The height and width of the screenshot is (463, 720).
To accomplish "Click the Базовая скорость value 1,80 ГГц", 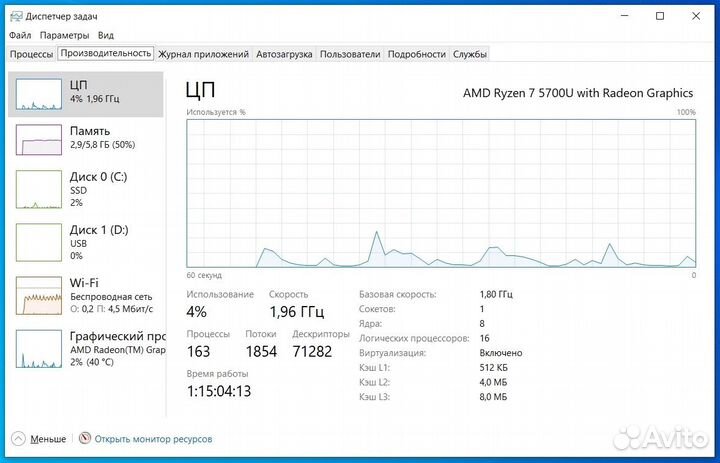I will click(496, 294).
